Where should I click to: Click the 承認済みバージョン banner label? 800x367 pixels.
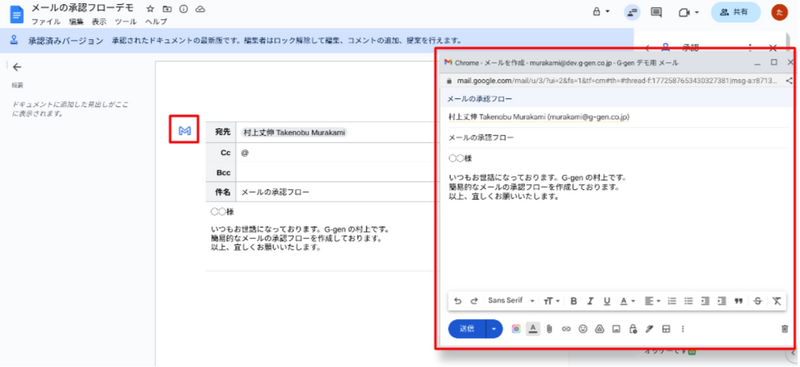pos(65,40)
